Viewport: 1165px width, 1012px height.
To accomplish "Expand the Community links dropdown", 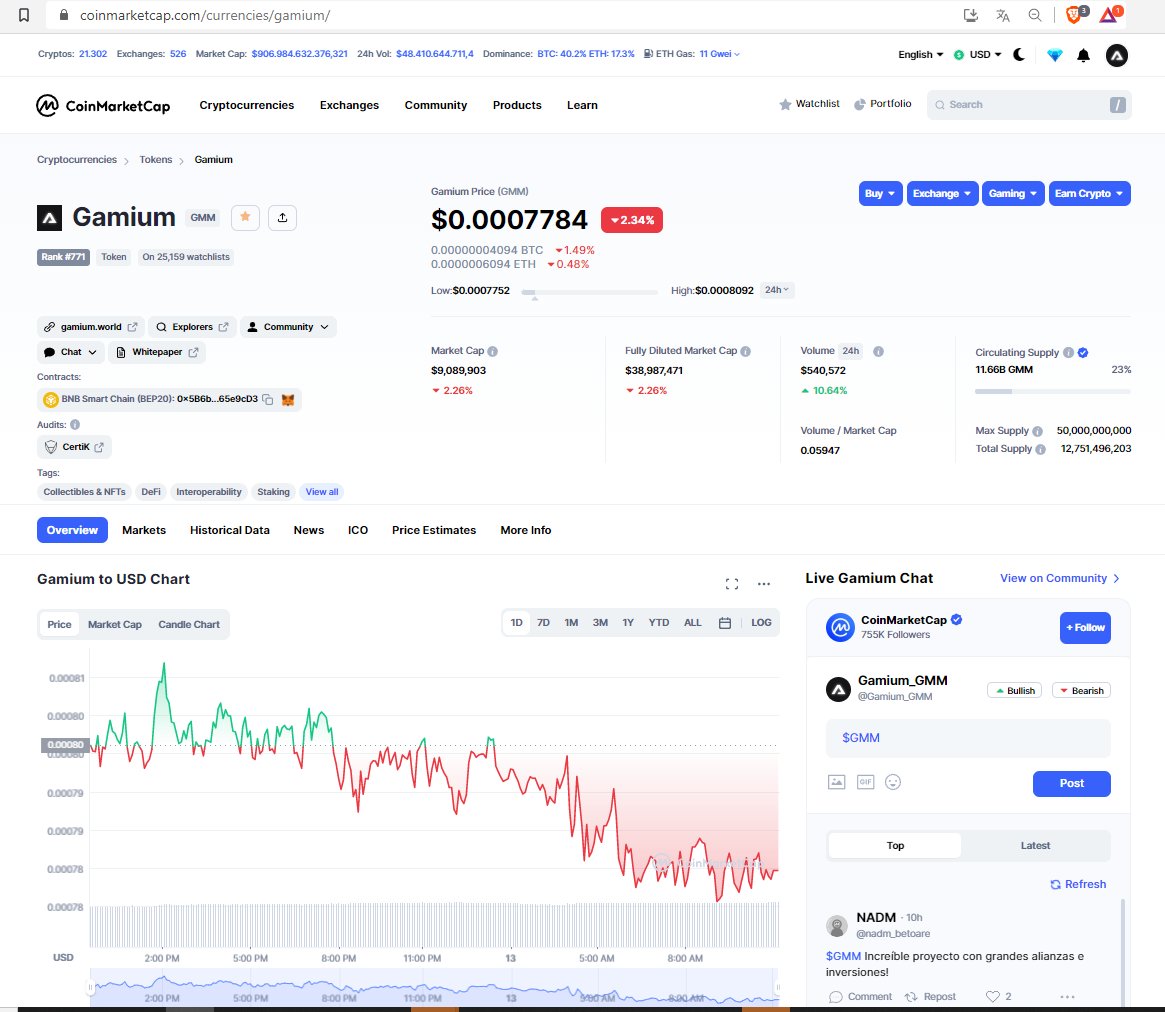I will 288,327.
